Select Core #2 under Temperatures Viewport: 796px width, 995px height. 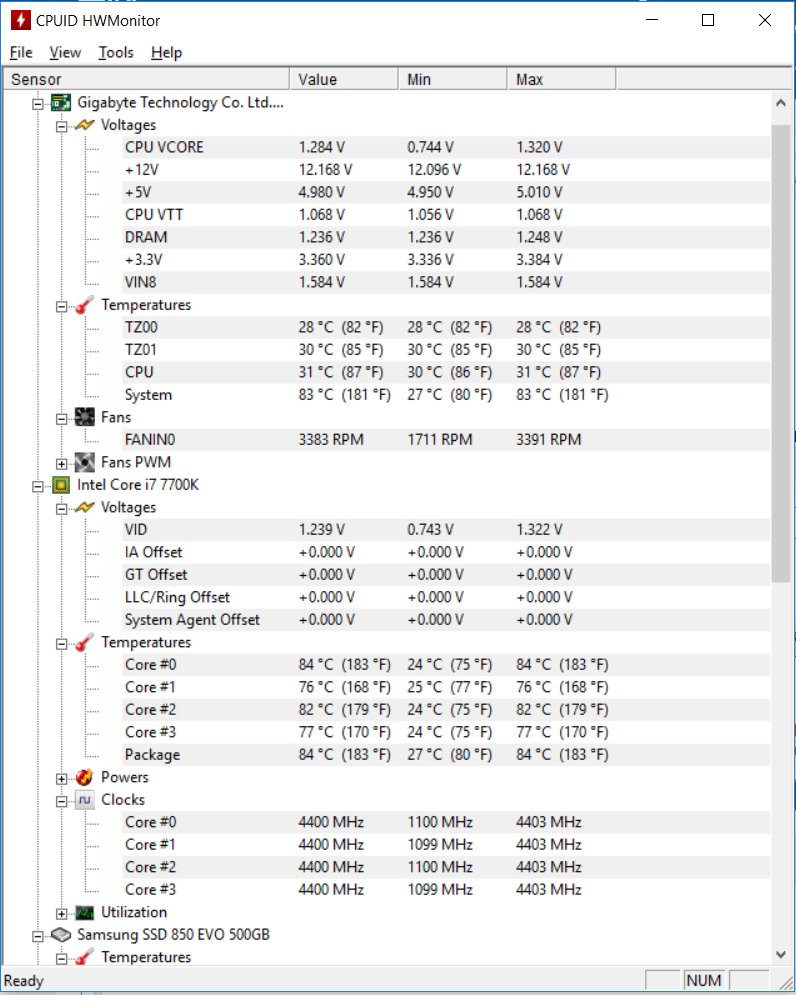(446, 709)
